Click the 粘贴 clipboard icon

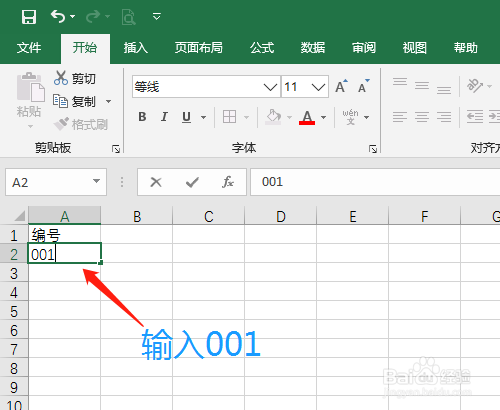coord(30,87)
